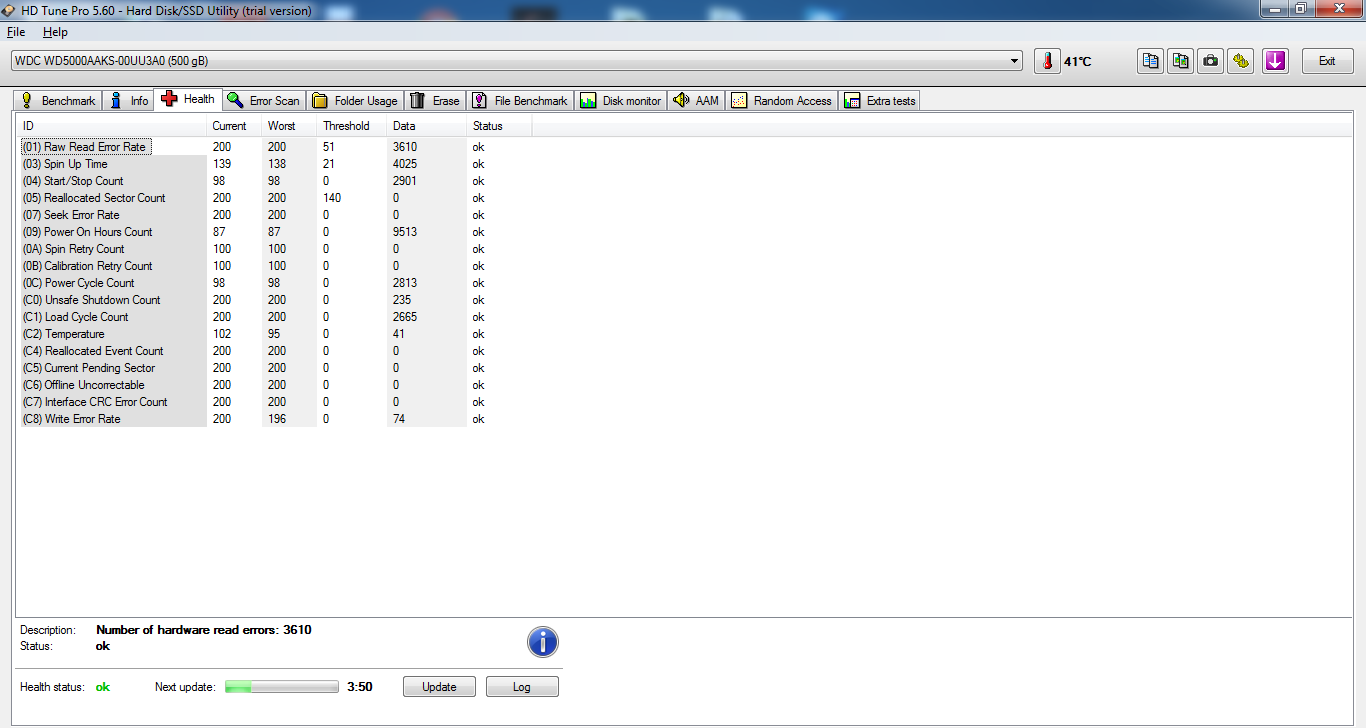Click the Worst column header
Viewport: 1366px width, 728px height.
[289, 126]
